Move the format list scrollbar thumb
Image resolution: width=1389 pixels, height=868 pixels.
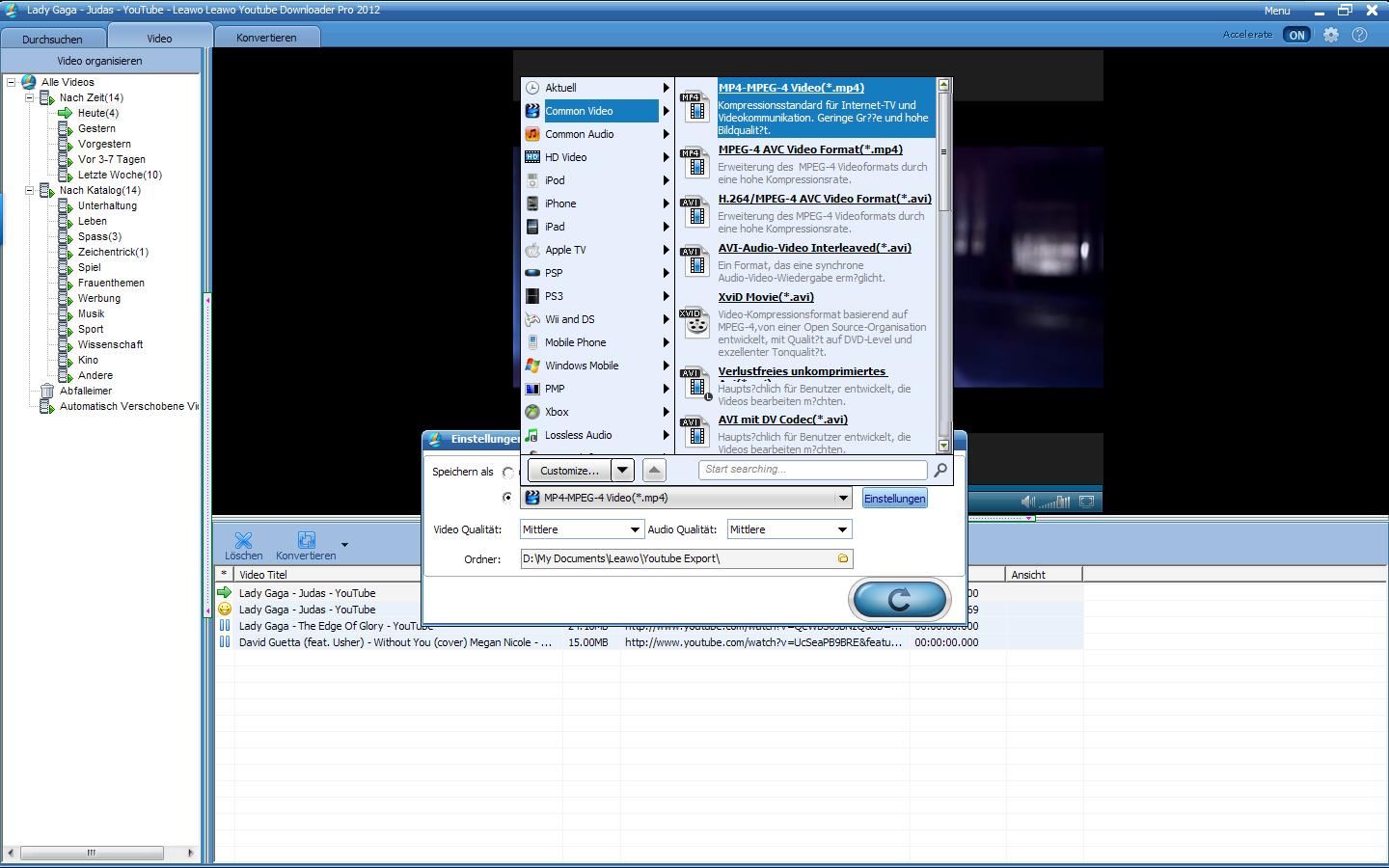coord(943,151)
